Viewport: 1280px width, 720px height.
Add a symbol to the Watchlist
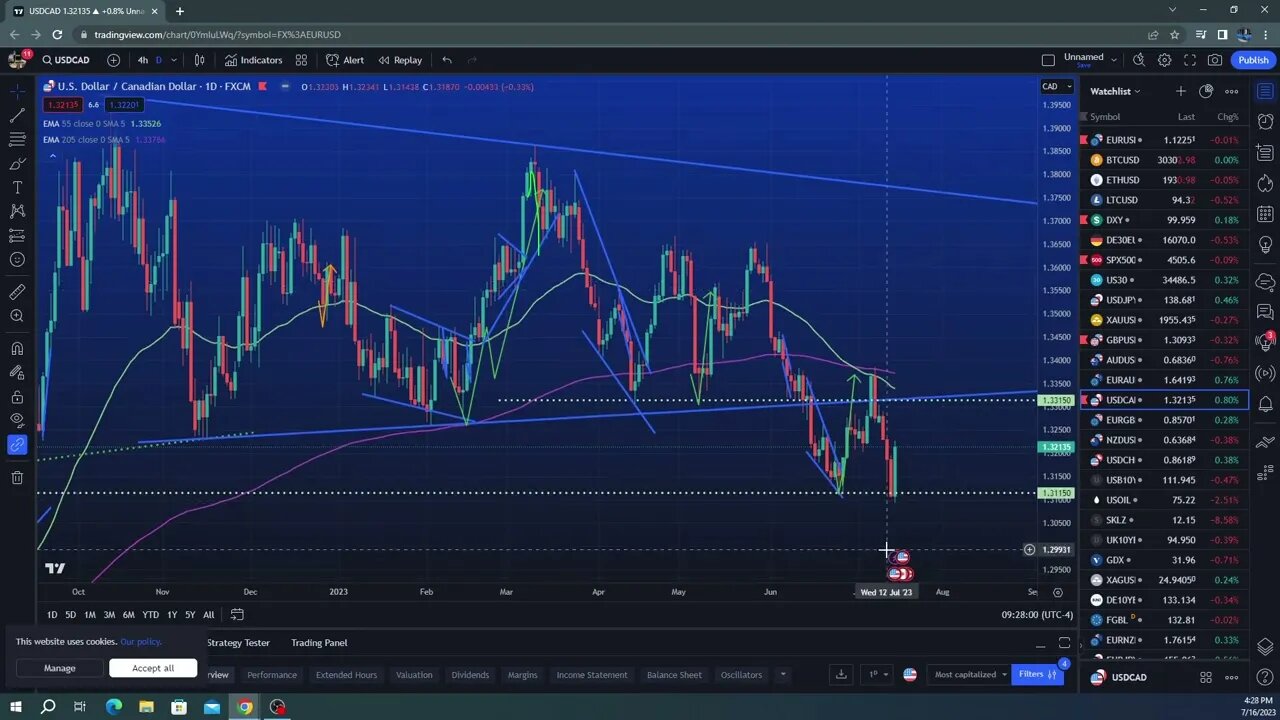[1181, 91]
